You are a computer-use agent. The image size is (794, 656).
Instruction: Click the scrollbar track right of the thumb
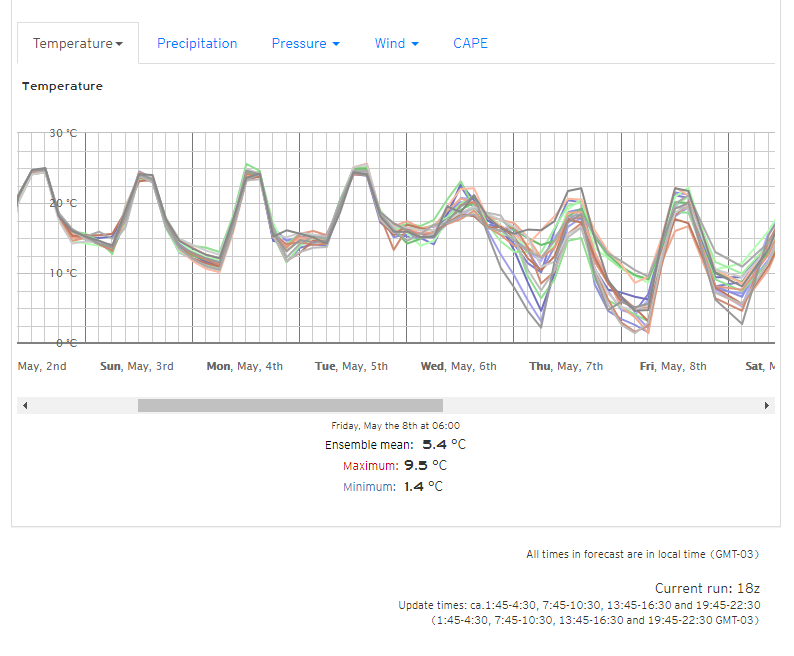(600, 405)
